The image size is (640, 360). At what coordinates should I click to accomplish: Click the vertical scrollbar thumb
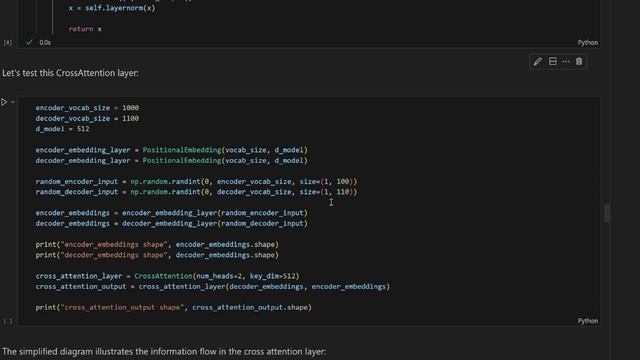[x=607, y=213]
